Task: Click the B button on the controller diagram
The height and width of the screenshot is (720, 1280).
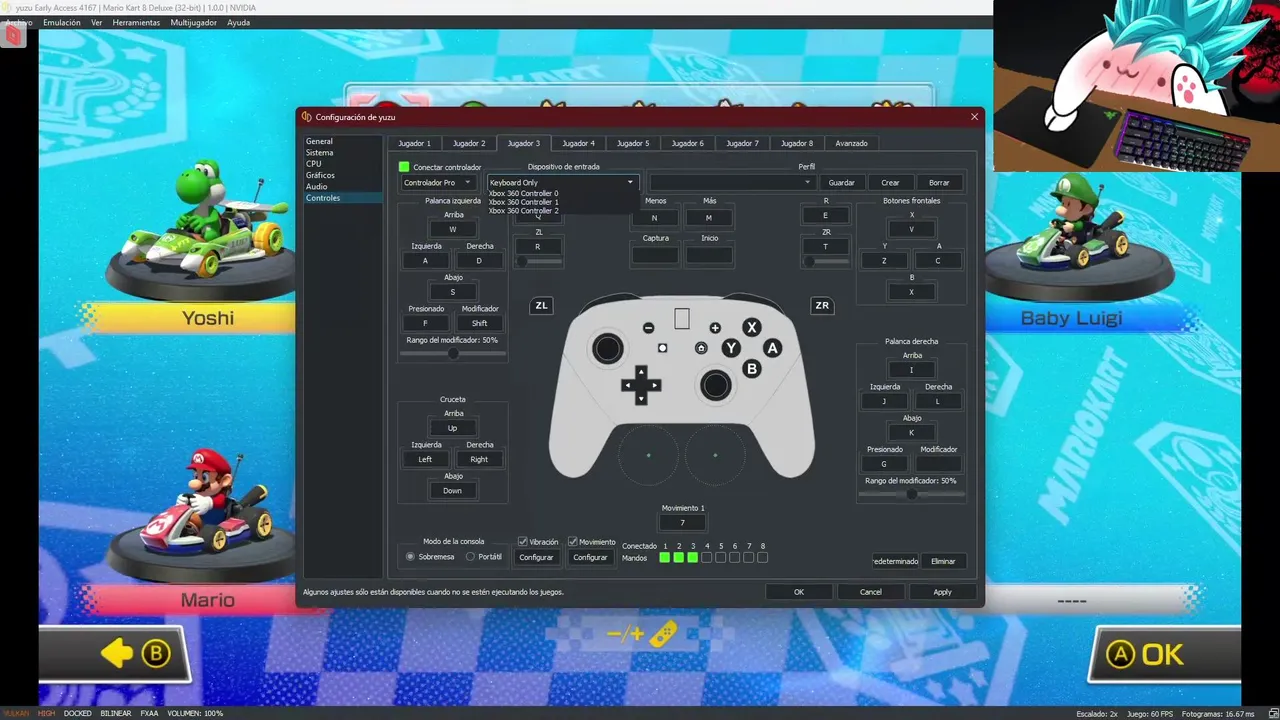Action: coord(752,368)
